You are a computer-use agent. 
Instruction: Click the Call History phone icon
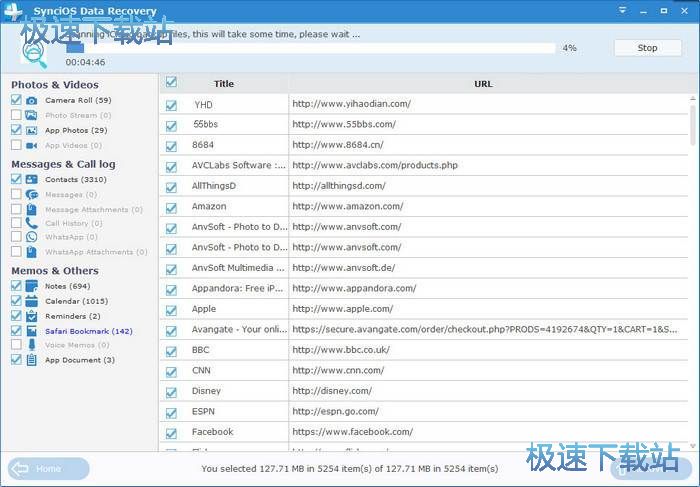(32, 223)
